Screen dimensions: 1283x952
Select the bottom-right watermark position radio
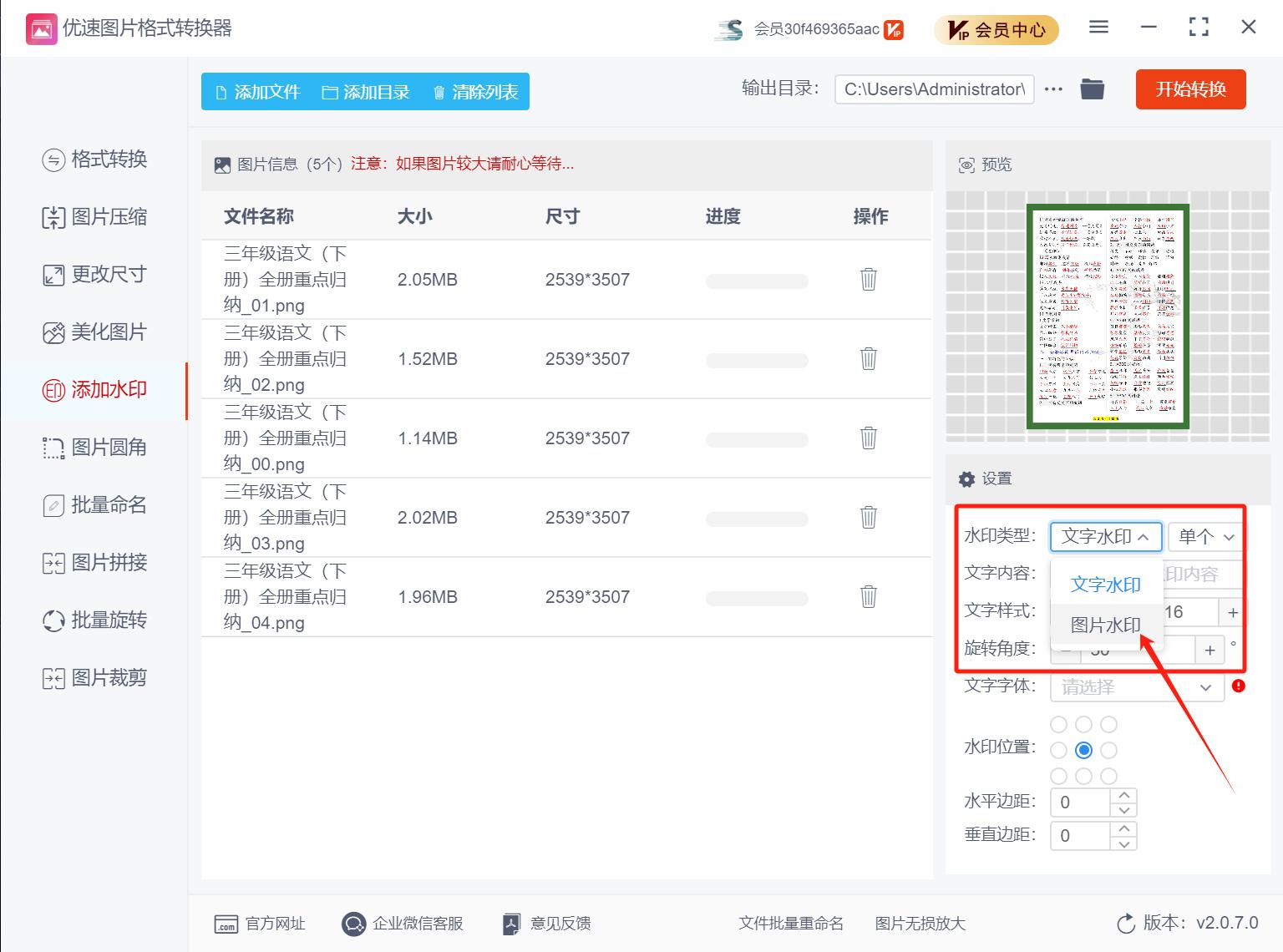pos(1109,776)
